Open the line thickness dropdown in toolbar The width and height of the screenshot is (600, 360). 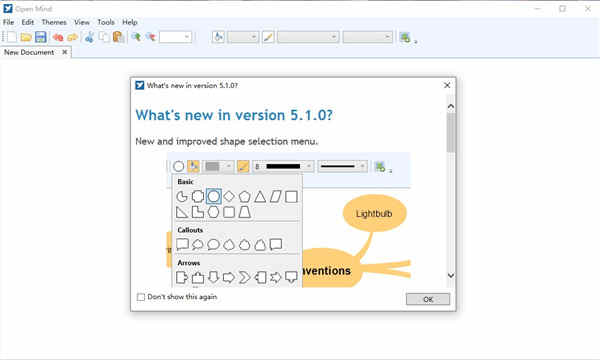(x=308, y=37)
